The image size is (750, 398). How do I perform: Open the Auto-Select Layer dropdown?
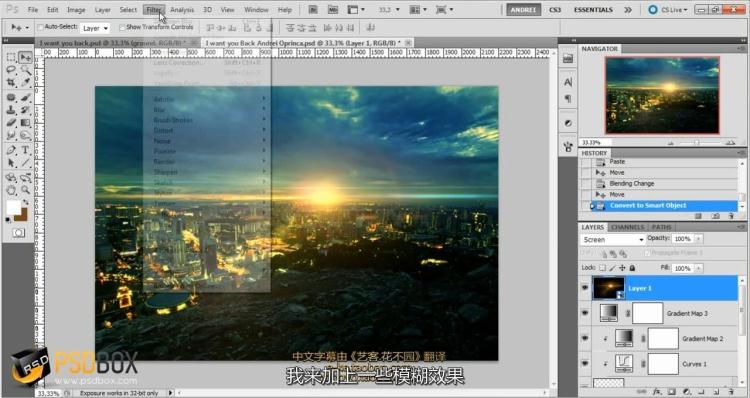95,28
